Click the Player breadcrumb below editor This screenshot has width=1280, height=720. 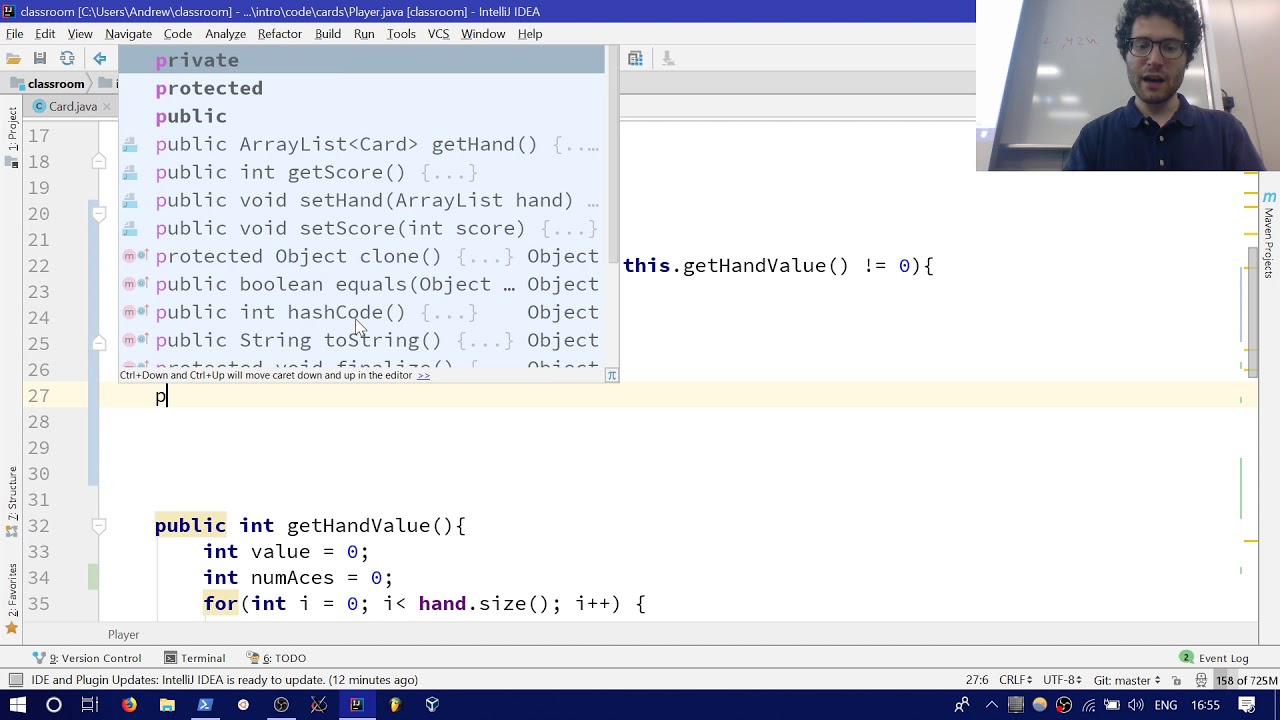(x=123, y=634)
